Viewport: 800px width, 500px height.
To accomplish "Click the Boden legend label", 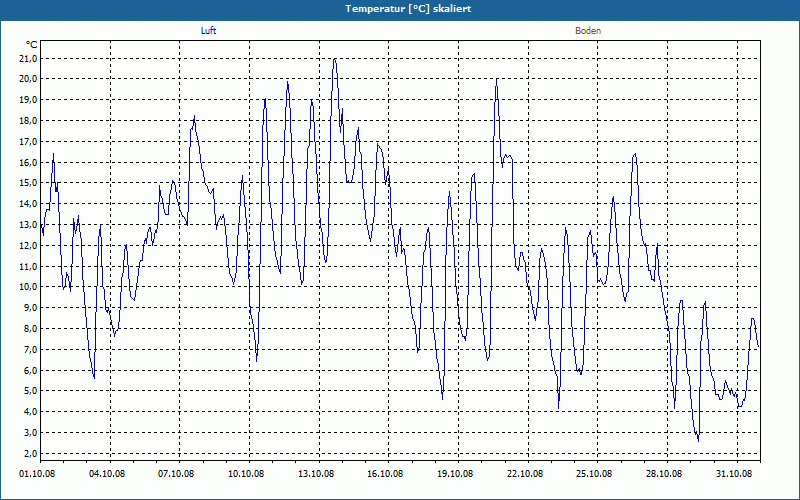I will 588,31.
